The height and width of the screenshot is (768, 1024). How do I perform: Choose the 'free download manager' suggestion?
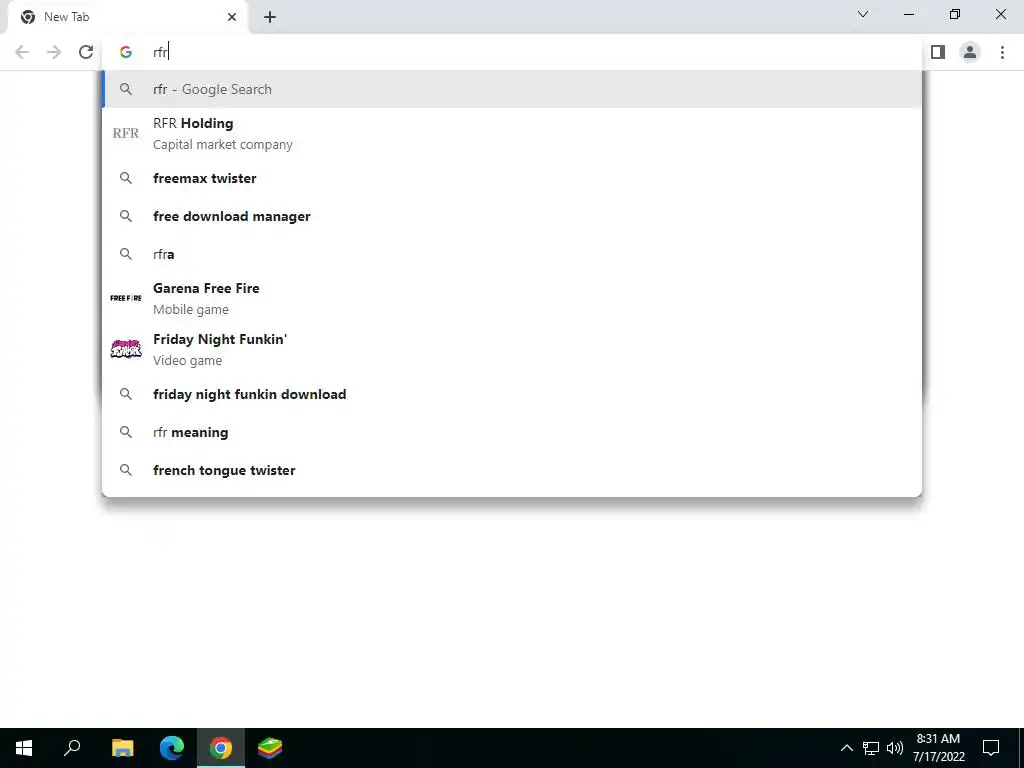pyautogui.click(x=512, y=216)
